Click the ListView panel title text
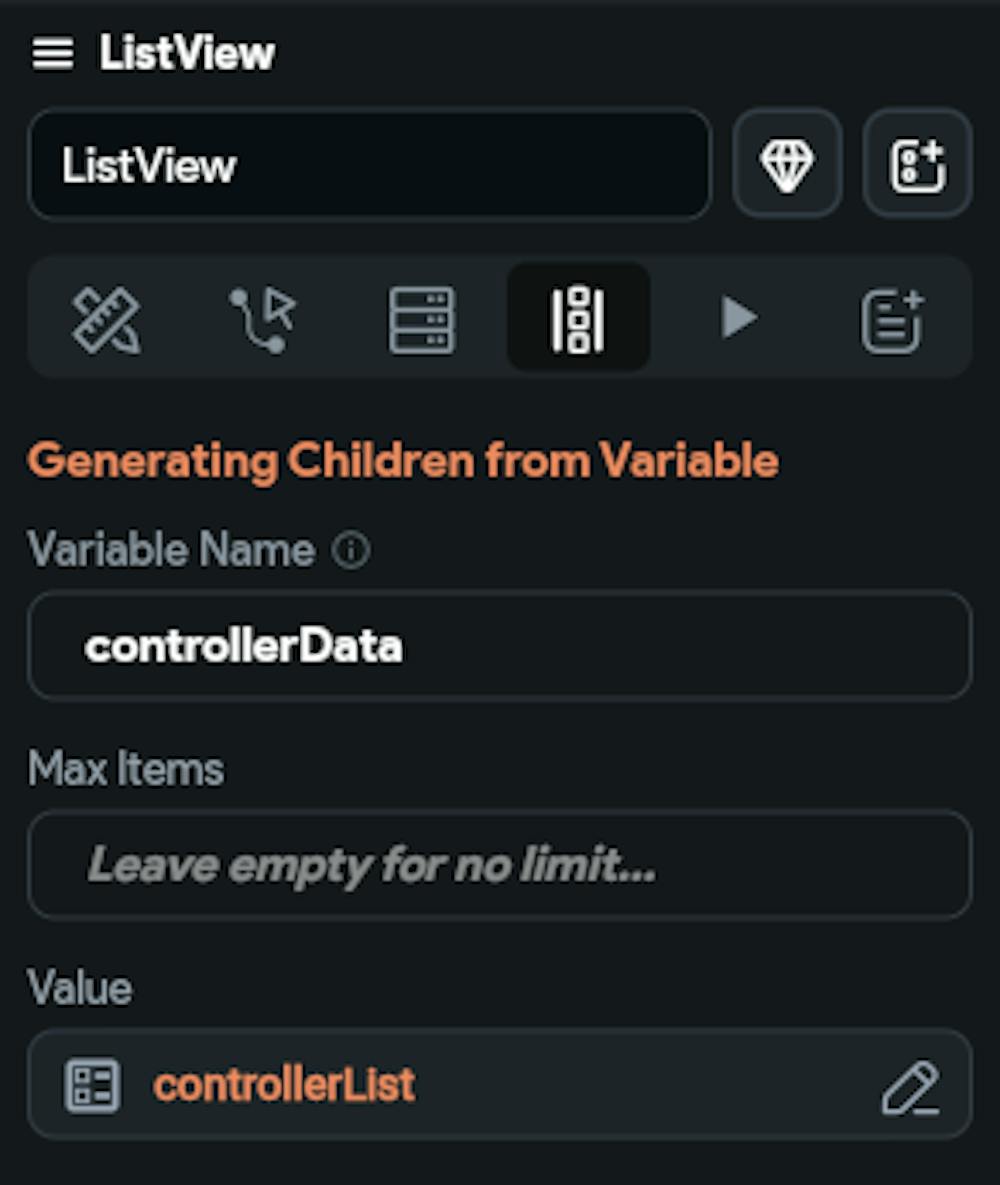Image resolution: width=1000 pixels, height=1185 pixels. [187, 54]
